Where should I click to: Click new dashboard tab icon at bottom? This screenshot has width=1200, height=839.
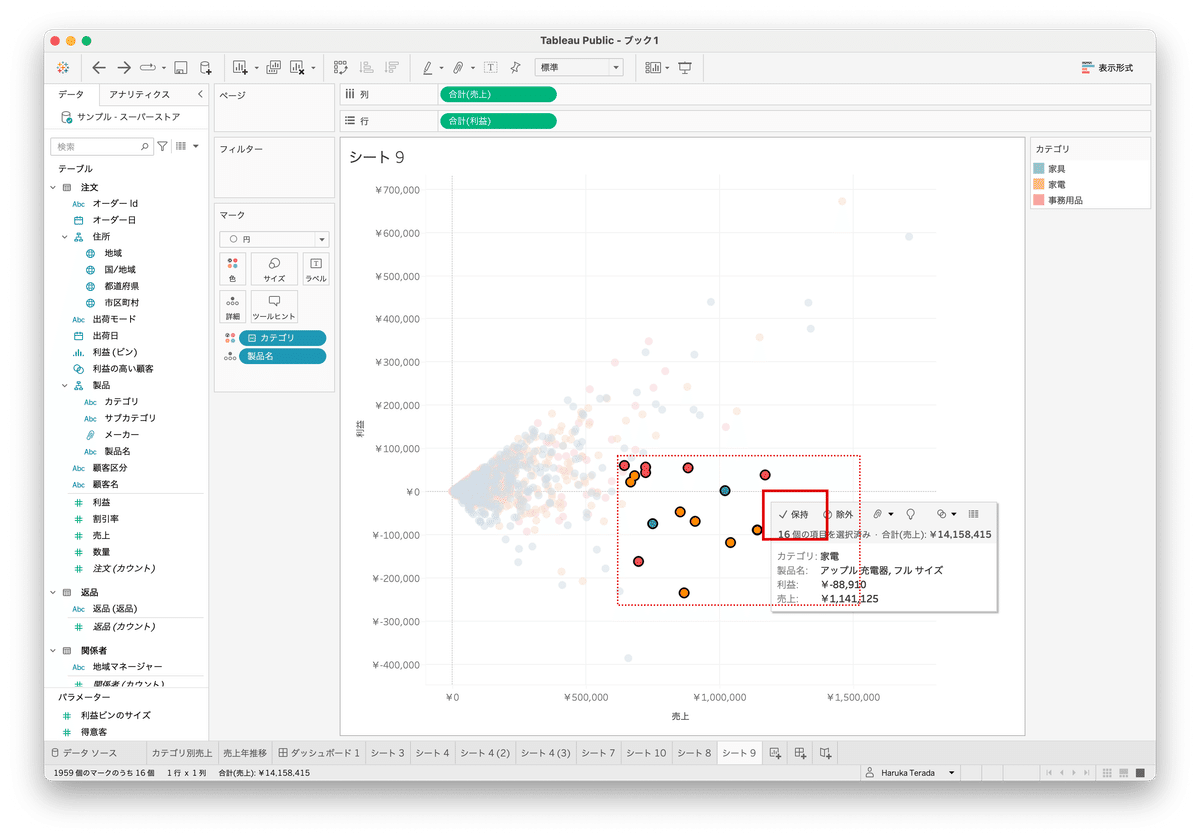click(x=800, y=752)
